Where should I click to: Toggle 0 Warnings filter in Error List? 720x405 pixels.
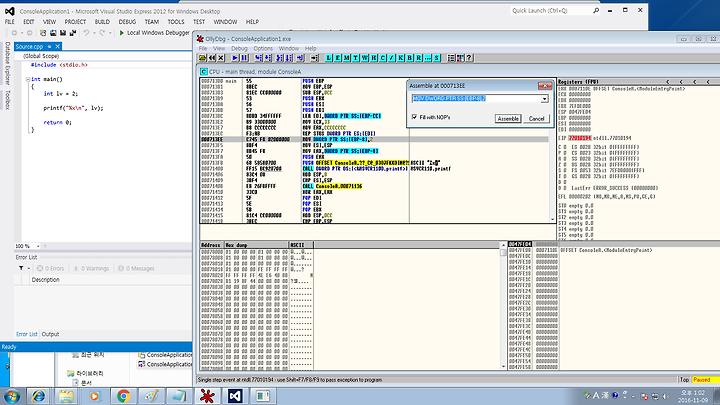pyautogui.click(x=91, y=268)
